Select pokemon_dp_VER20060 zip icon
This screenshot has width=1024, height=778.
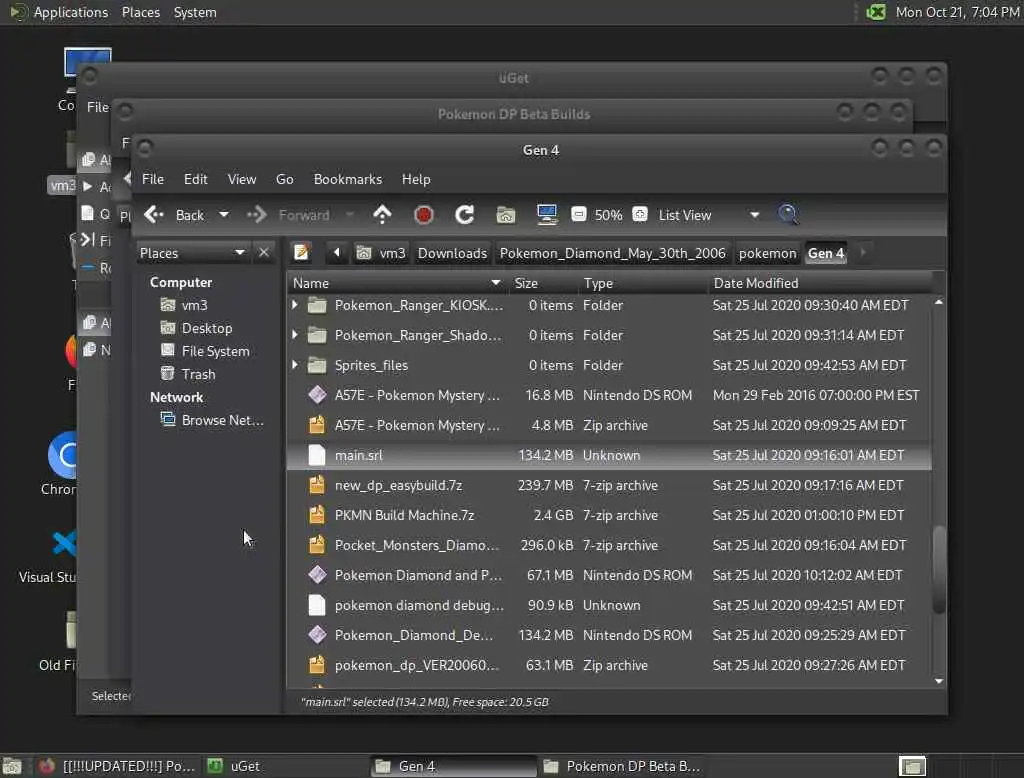pyautogui.click(x=317, y=665)
